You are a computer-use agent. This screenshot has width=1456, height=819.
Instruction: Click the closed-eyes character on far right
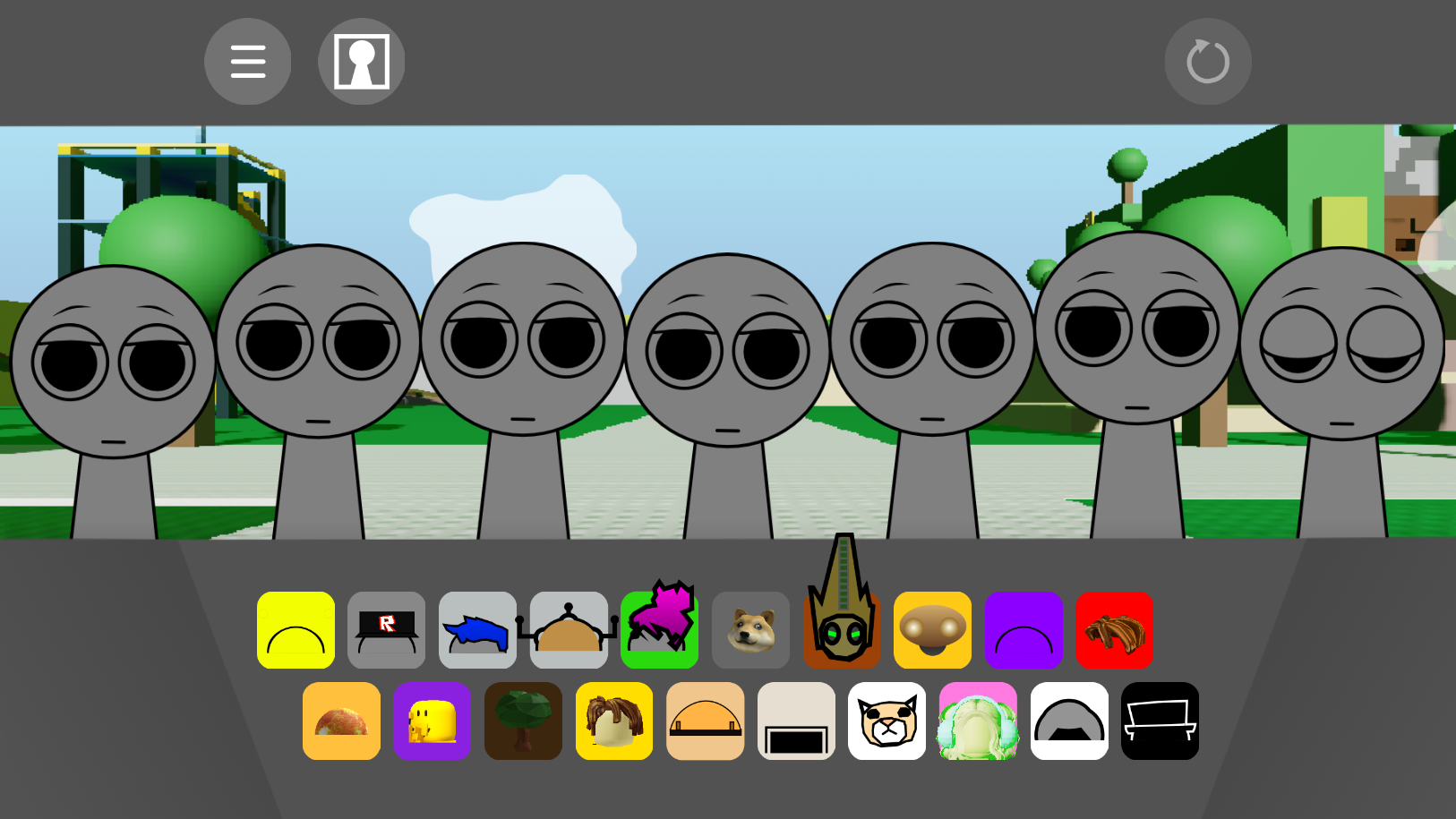point(1341,358)
